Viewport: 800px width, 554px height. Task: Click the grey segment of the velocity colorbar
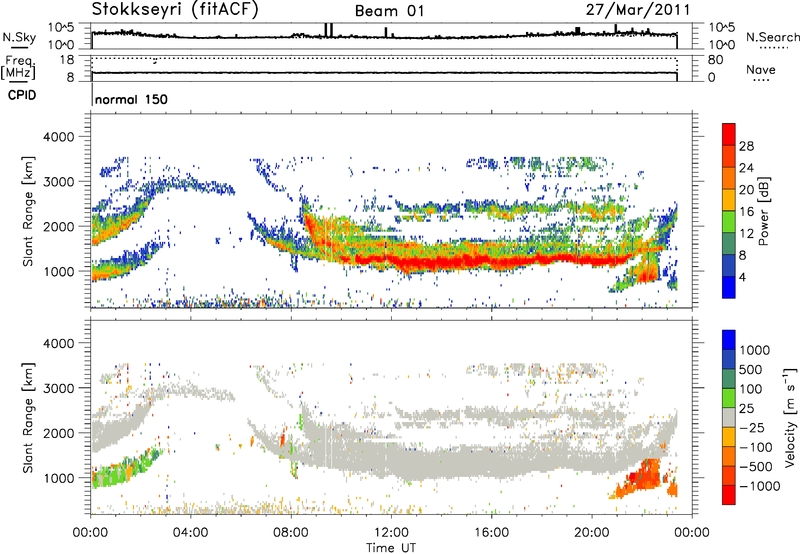click(x=729, y=418)
